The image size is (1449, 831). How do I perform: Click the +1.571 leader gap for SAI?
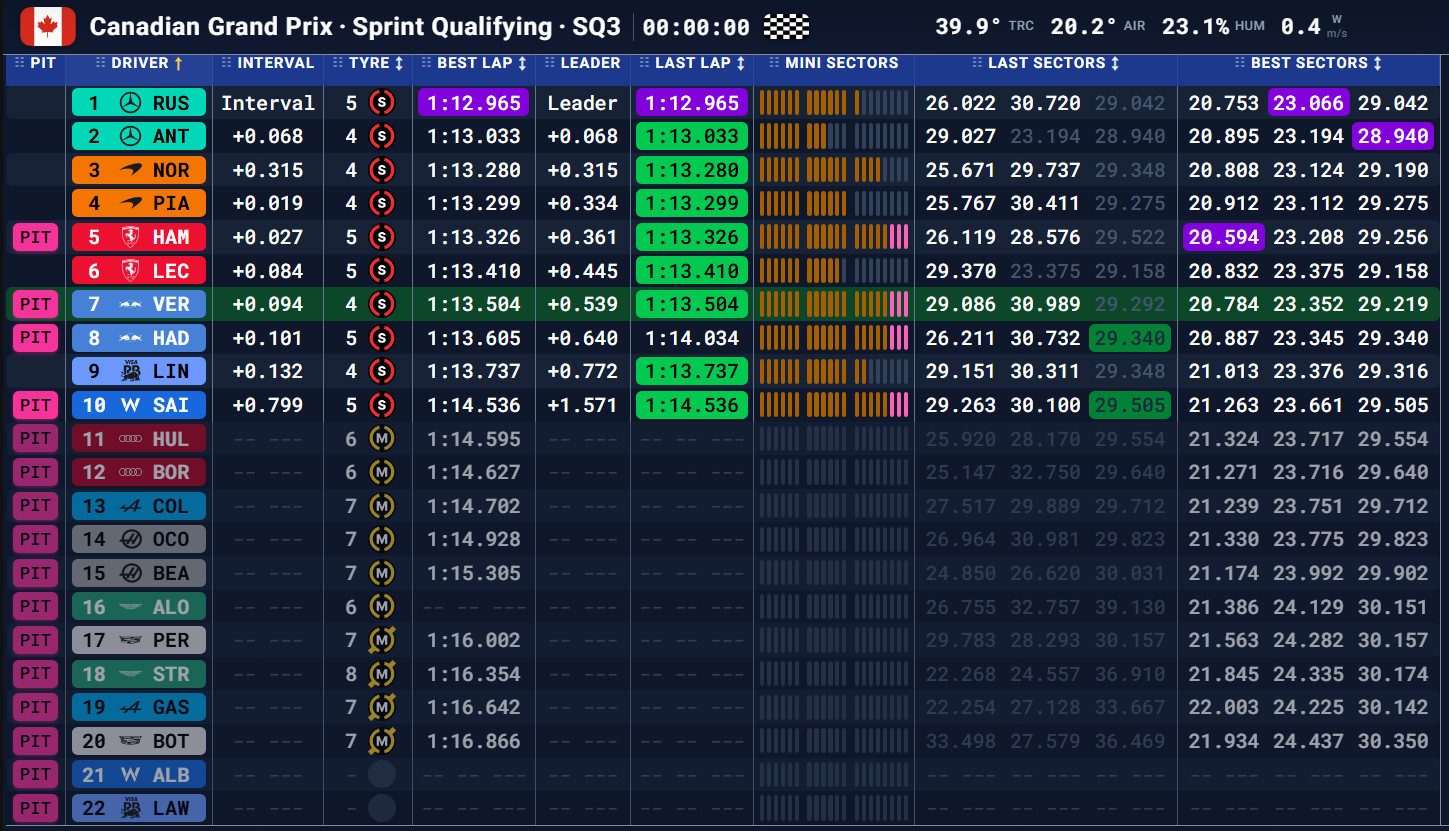(x=583, y=405)
